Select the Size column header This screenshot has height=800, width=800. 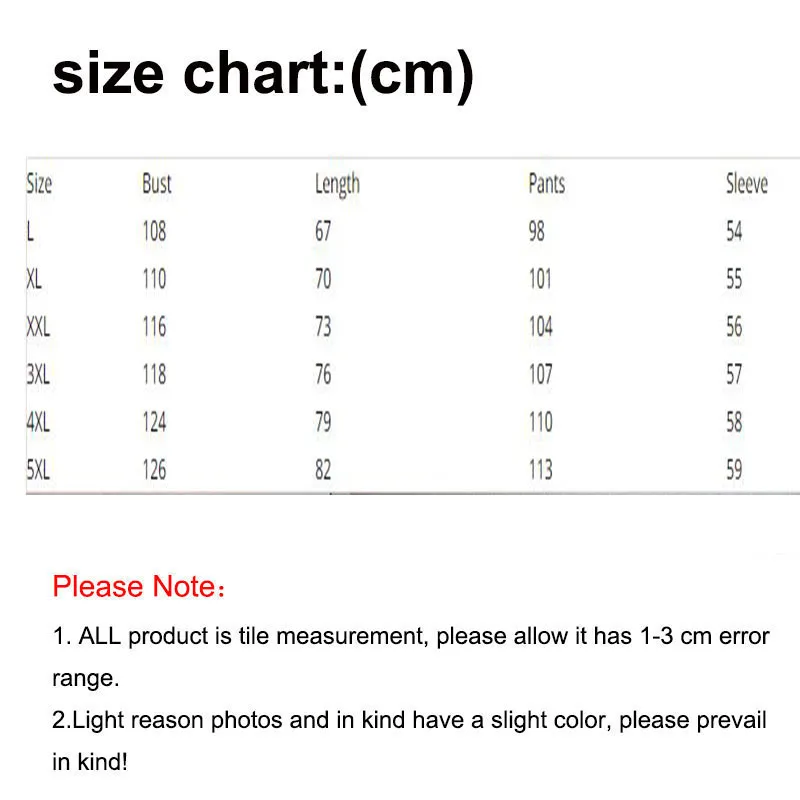[39, 184]
